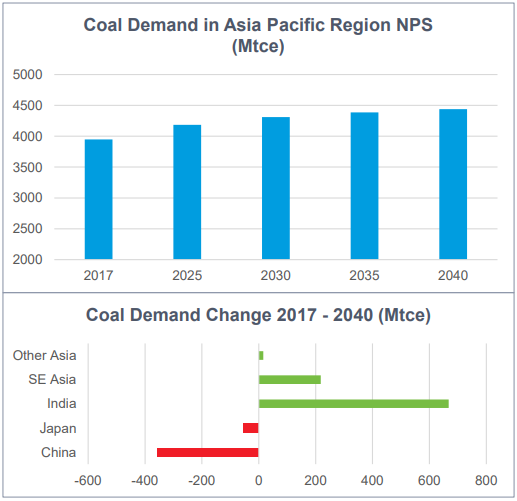This screenshot has width=517, height=501.
Task: Select the red Japan bar
Action: tap(251, 428)
